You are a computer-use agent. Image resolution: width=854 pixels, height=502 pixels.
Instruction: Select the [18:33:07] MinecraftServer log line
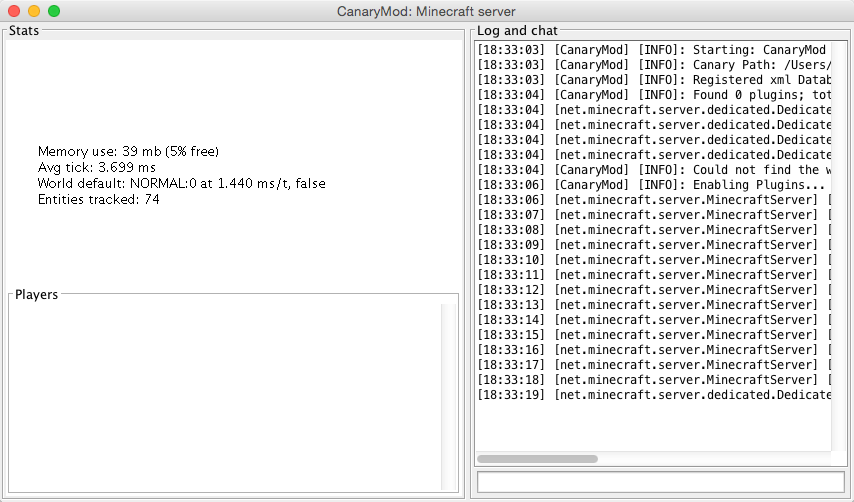654,215
